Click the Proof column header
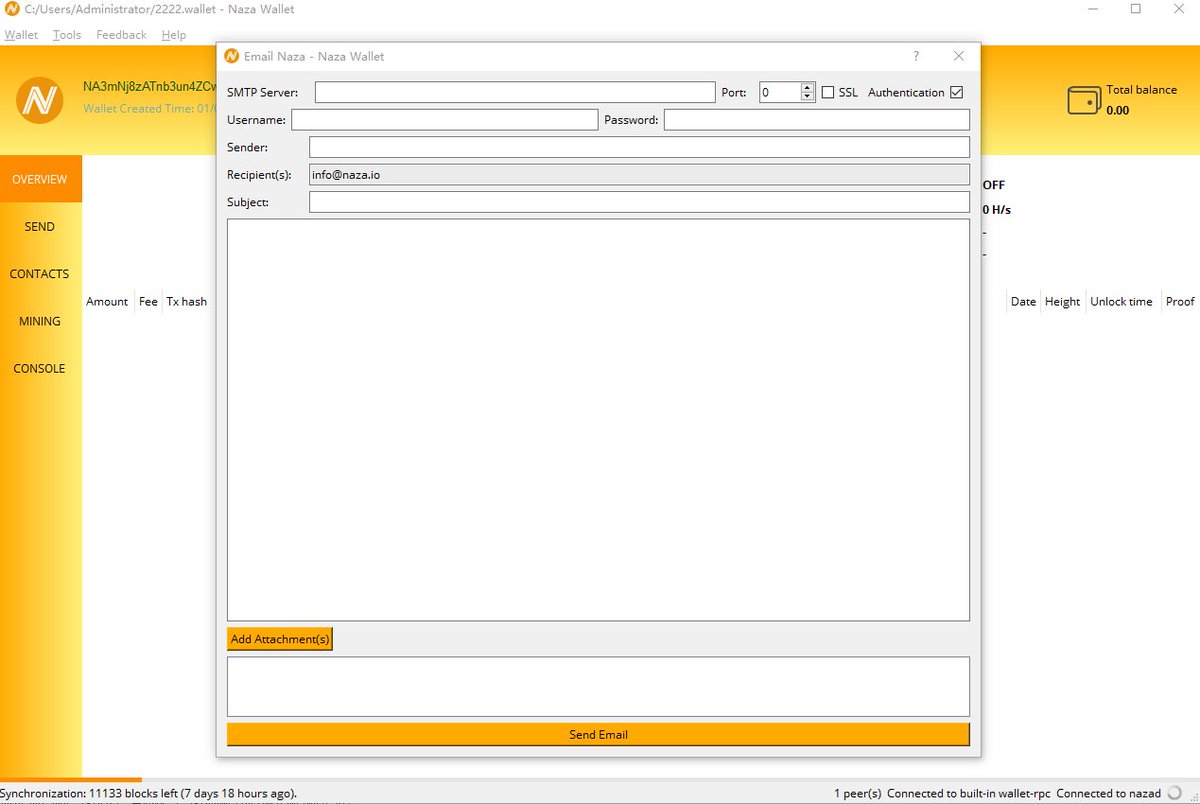 1180,301
